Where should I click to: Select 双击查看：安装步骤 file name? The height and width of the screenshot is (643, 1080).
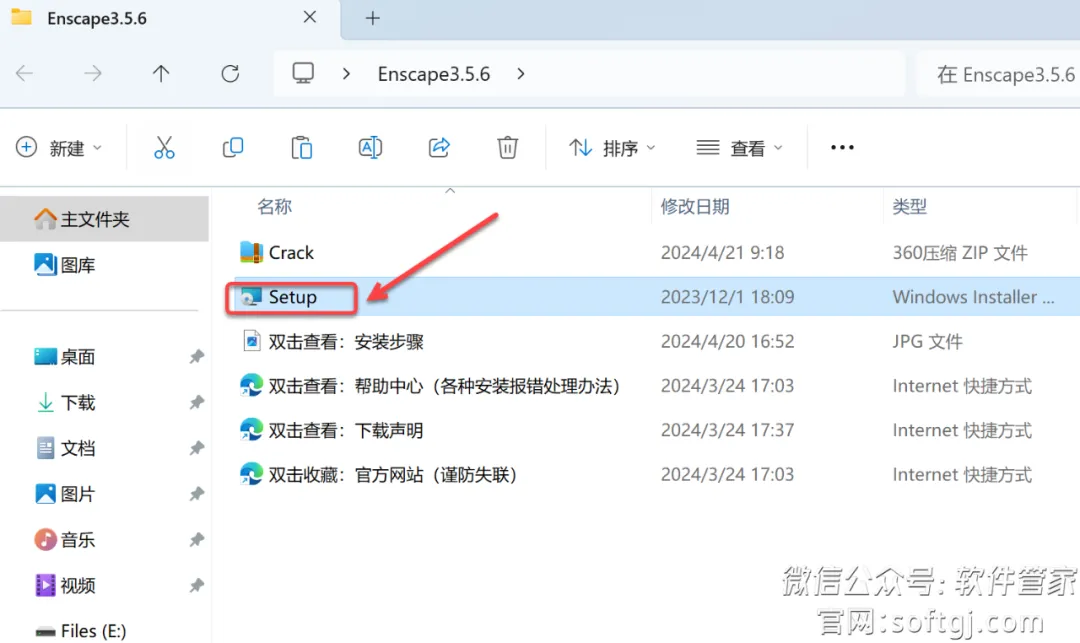[x=346, y=341]
